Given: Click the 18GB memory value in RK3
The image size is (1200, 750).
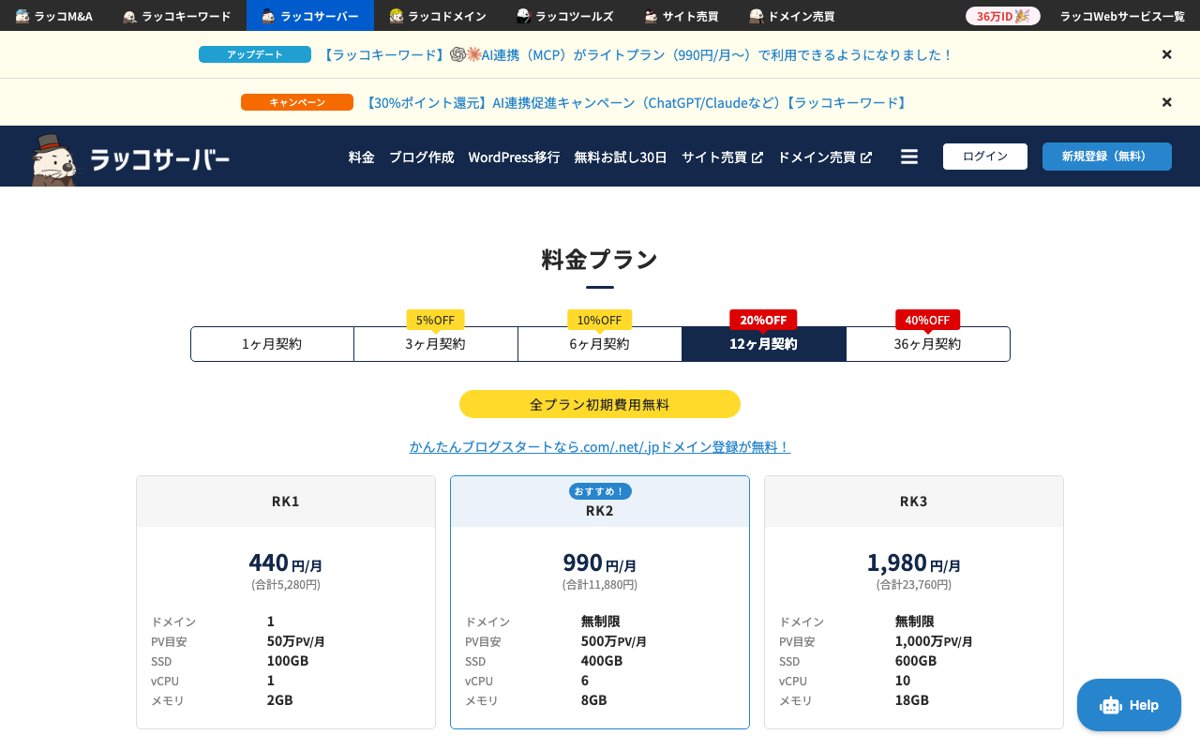Looking at the screenshot, I should [912, 700].
